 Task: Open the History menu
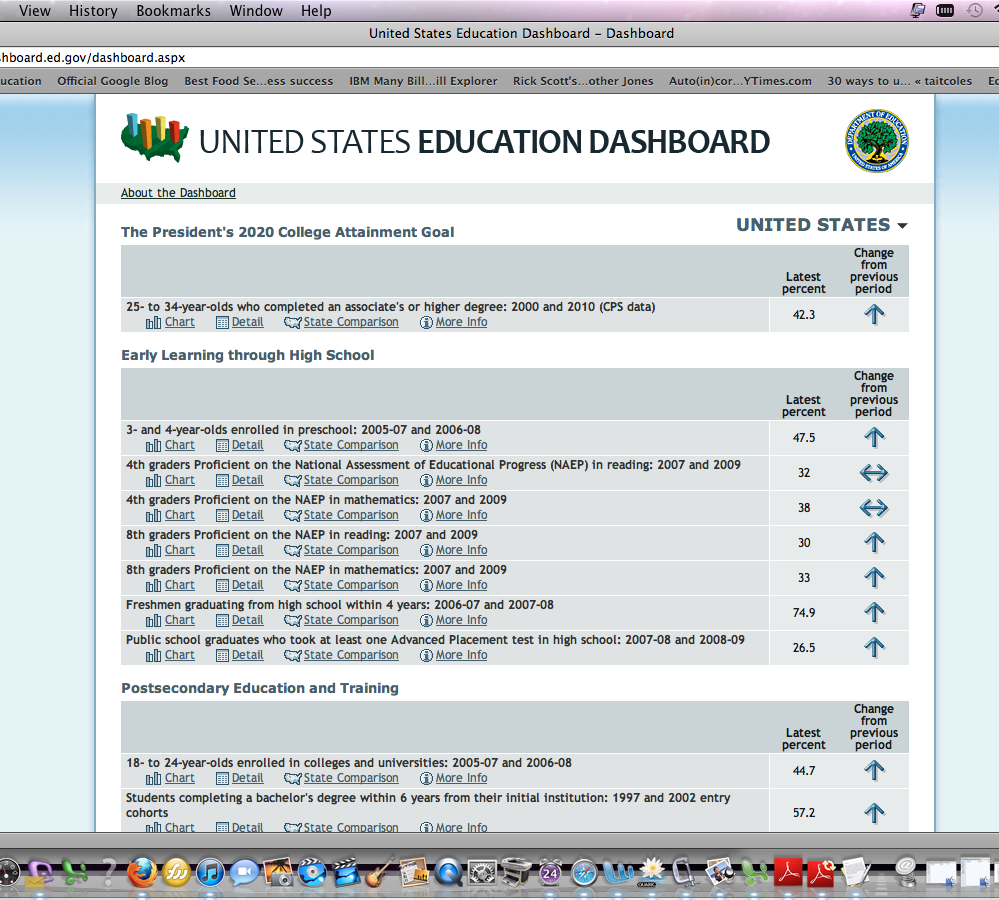coord(93,11)
